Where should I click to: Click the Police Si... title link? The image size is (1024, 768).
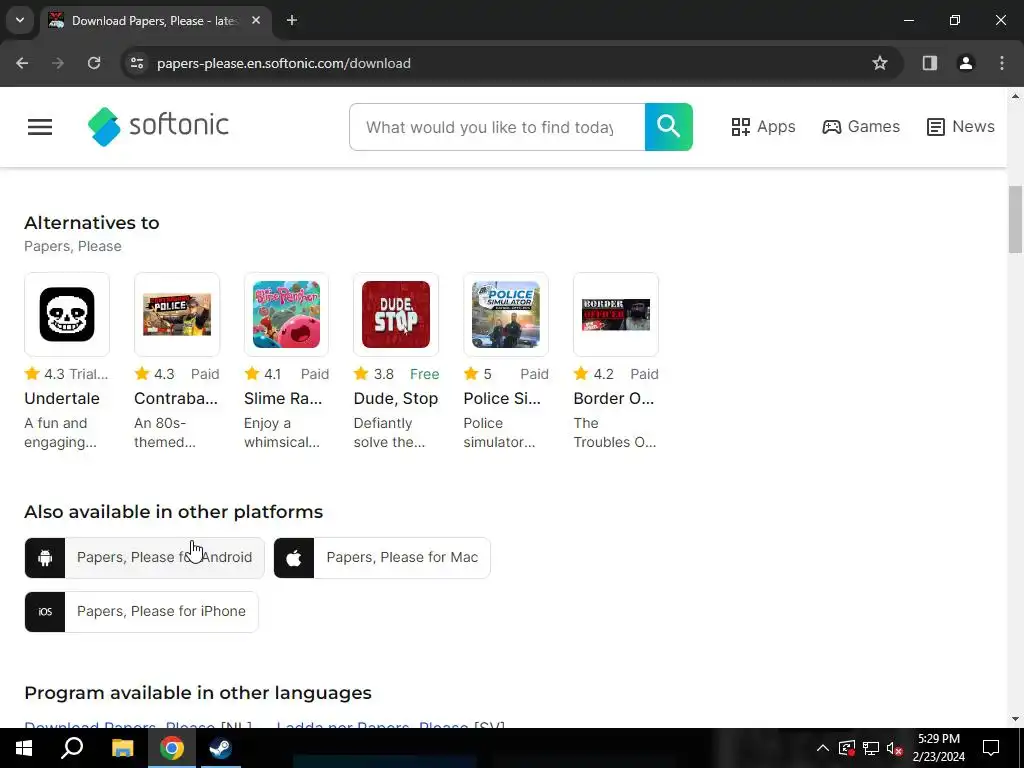pyautogui.click(x=502, y=398)
